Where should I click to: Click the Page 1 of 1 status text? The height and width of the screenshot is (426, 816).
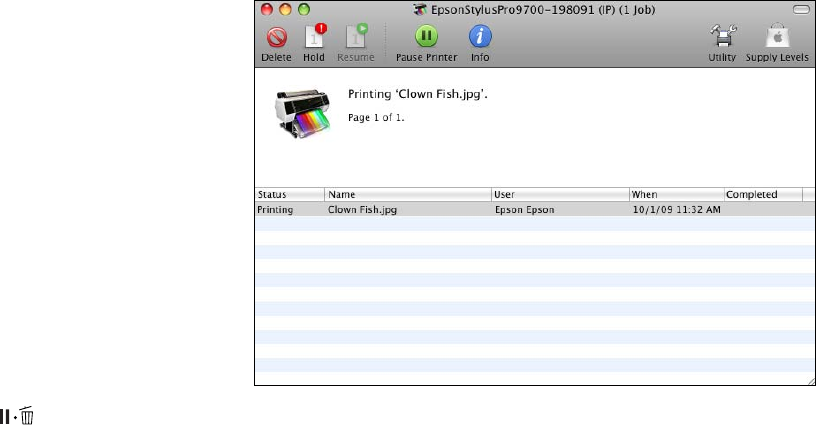tap(376, 118)
